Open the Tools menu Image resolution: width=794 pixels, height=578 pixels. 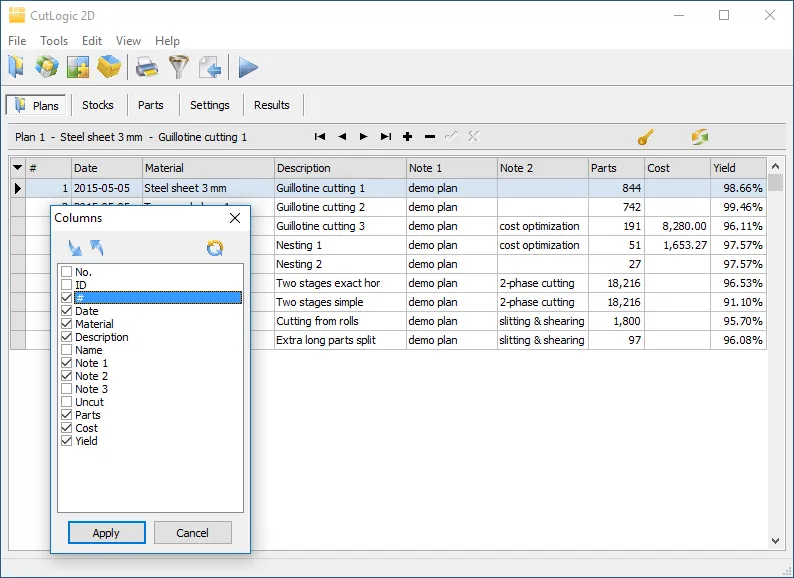54,41
